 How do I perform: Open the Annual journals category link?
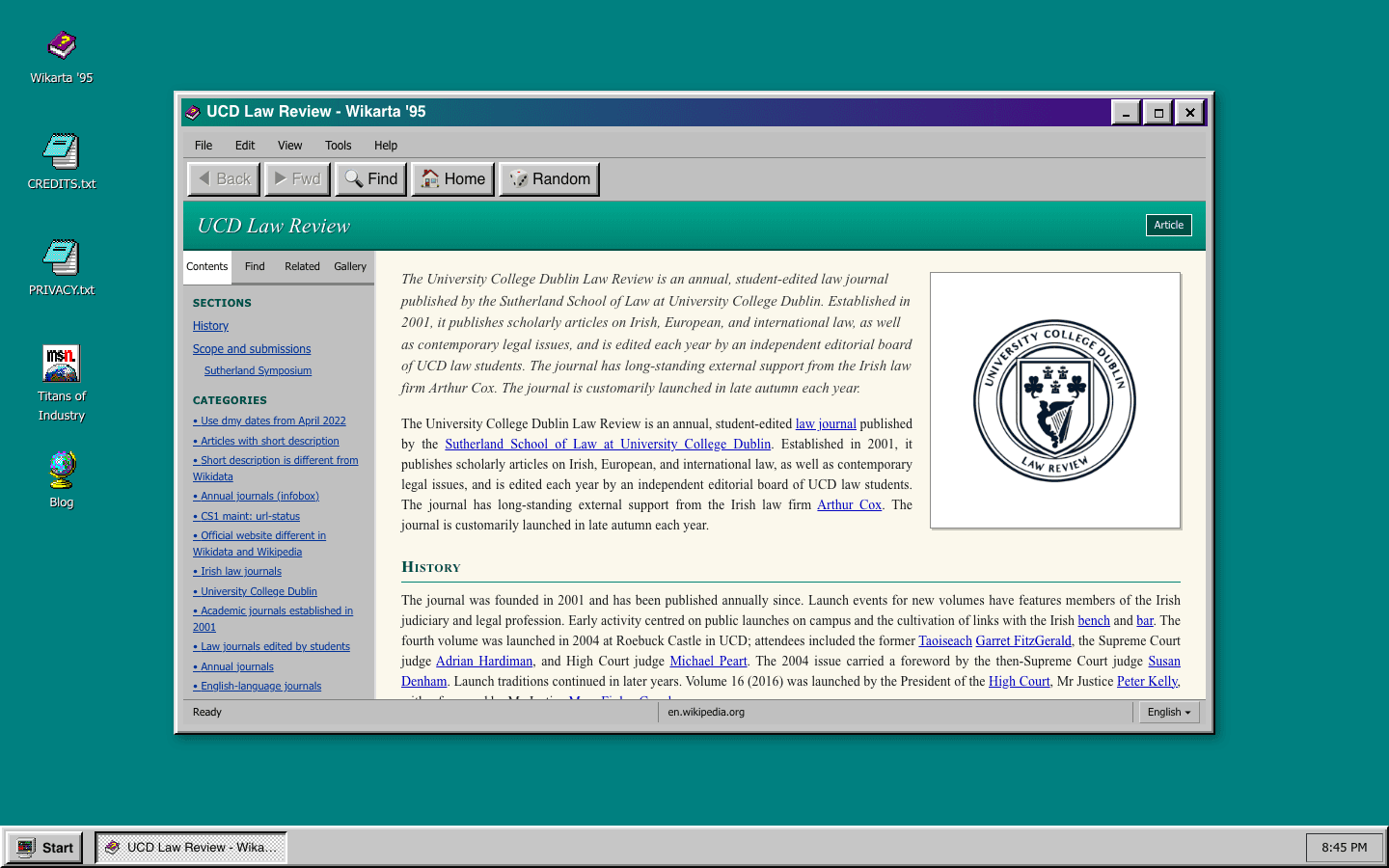[x=233, y=666]
